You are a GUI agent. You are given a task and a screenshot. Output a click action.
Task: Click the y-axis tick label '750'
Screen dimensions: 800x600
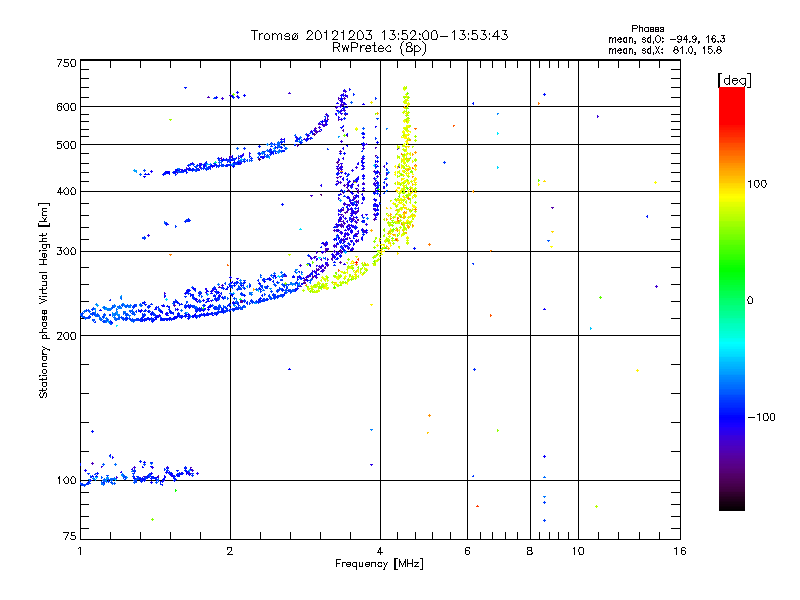click(x=66, y=63)
